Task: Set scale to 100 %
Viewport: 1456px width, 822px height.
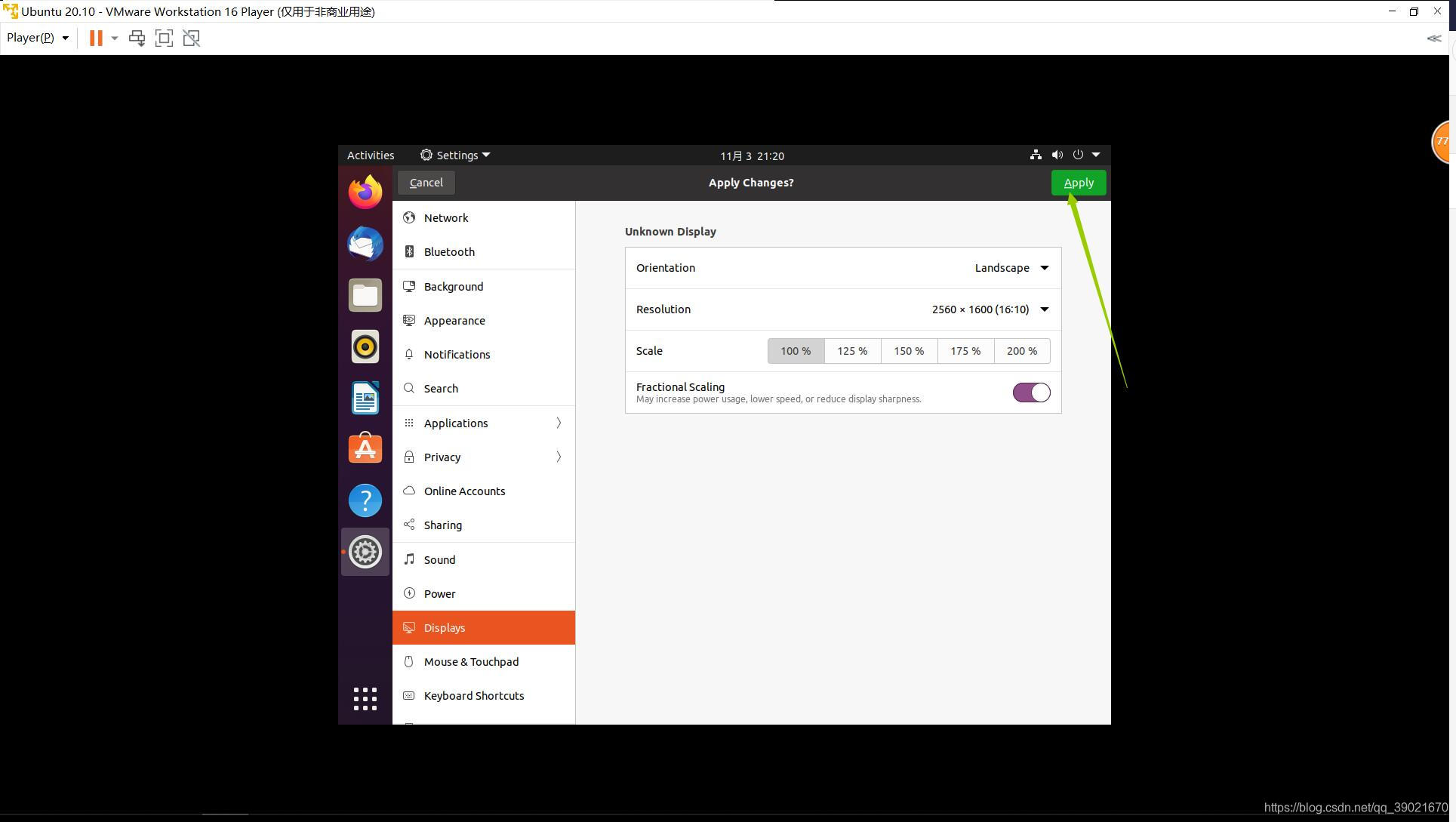Action: (796, 351)
